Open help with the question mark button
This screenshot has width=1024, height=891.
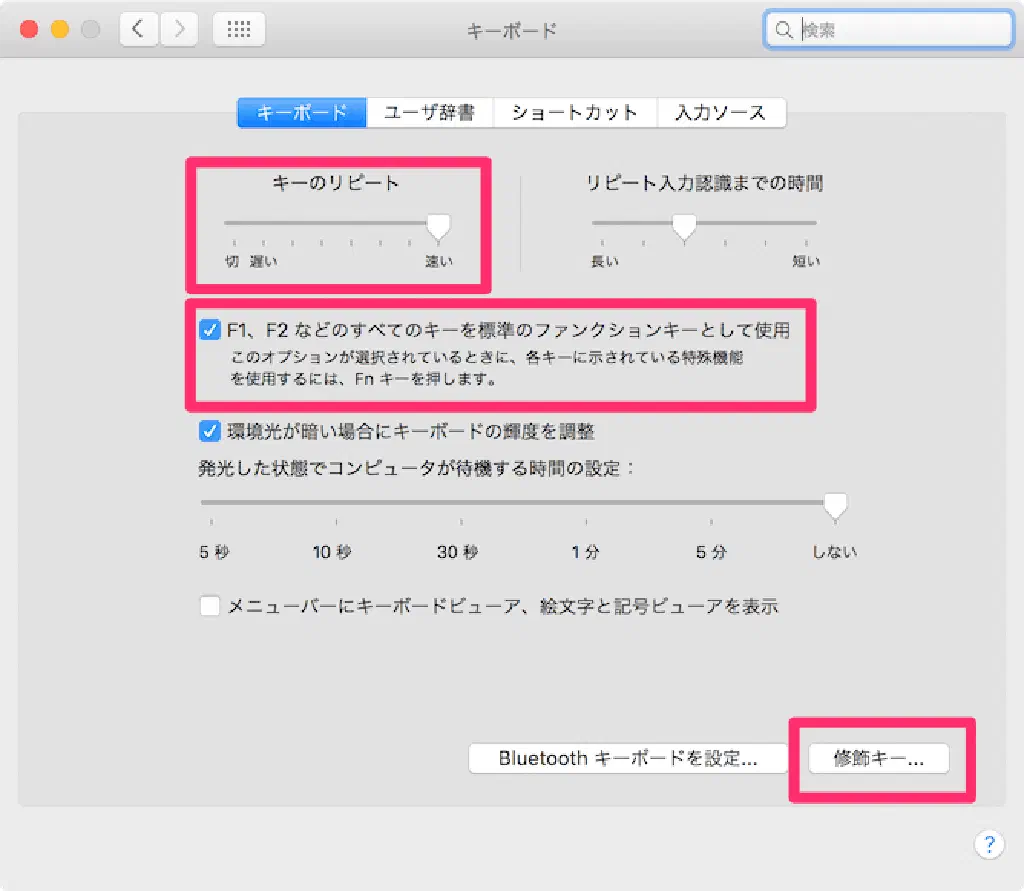click(988, 843)
